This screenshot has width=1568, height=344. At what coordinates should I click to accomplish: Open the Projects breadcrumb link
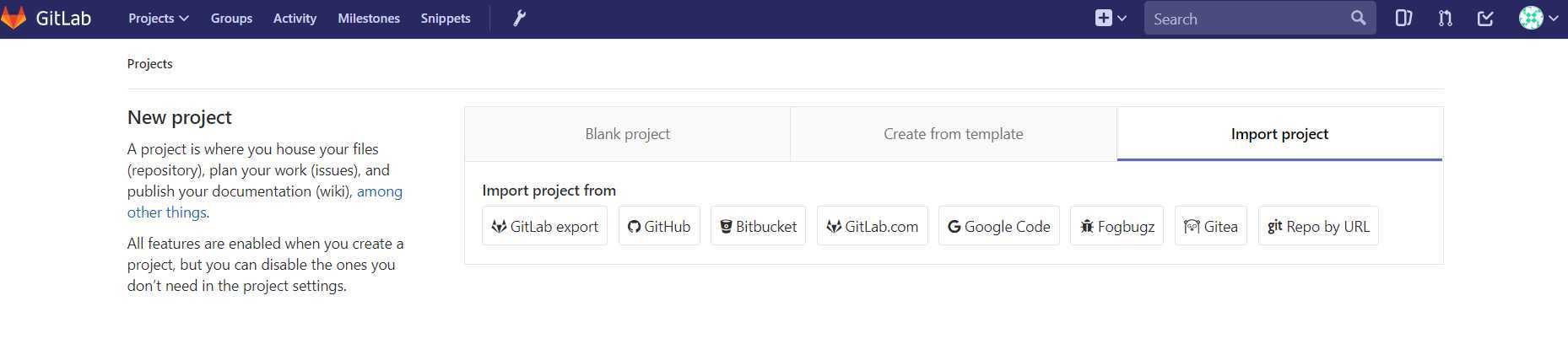(149, 64)
